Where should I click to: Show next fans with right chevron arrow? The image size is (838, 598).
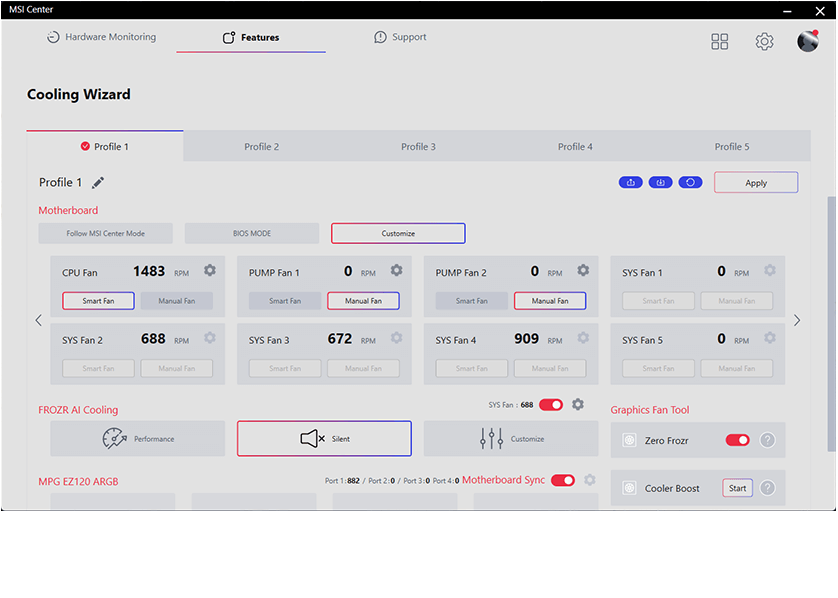pyautogui.click(x=797, y=321)
